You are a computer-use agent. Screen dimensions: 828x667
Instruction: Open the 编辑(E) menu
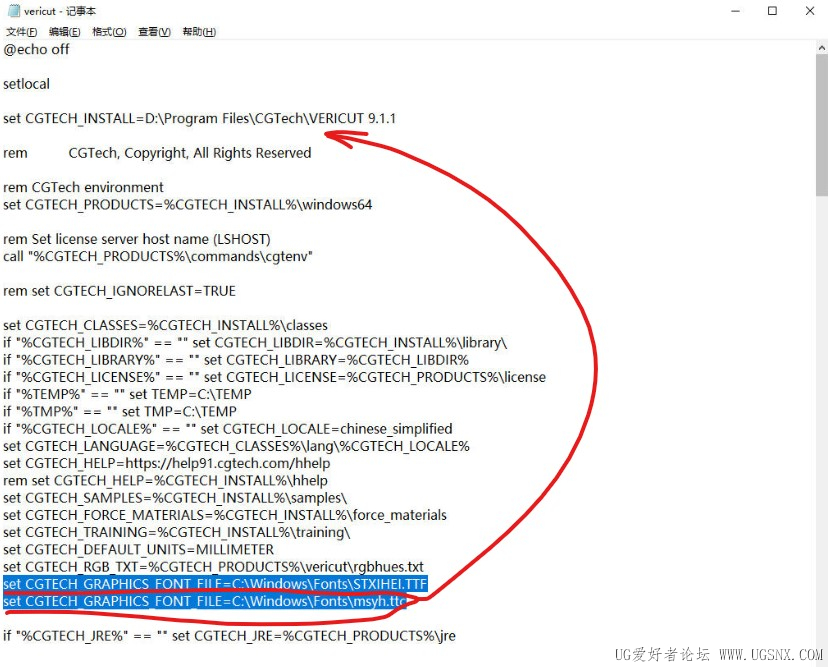point(64,32)
